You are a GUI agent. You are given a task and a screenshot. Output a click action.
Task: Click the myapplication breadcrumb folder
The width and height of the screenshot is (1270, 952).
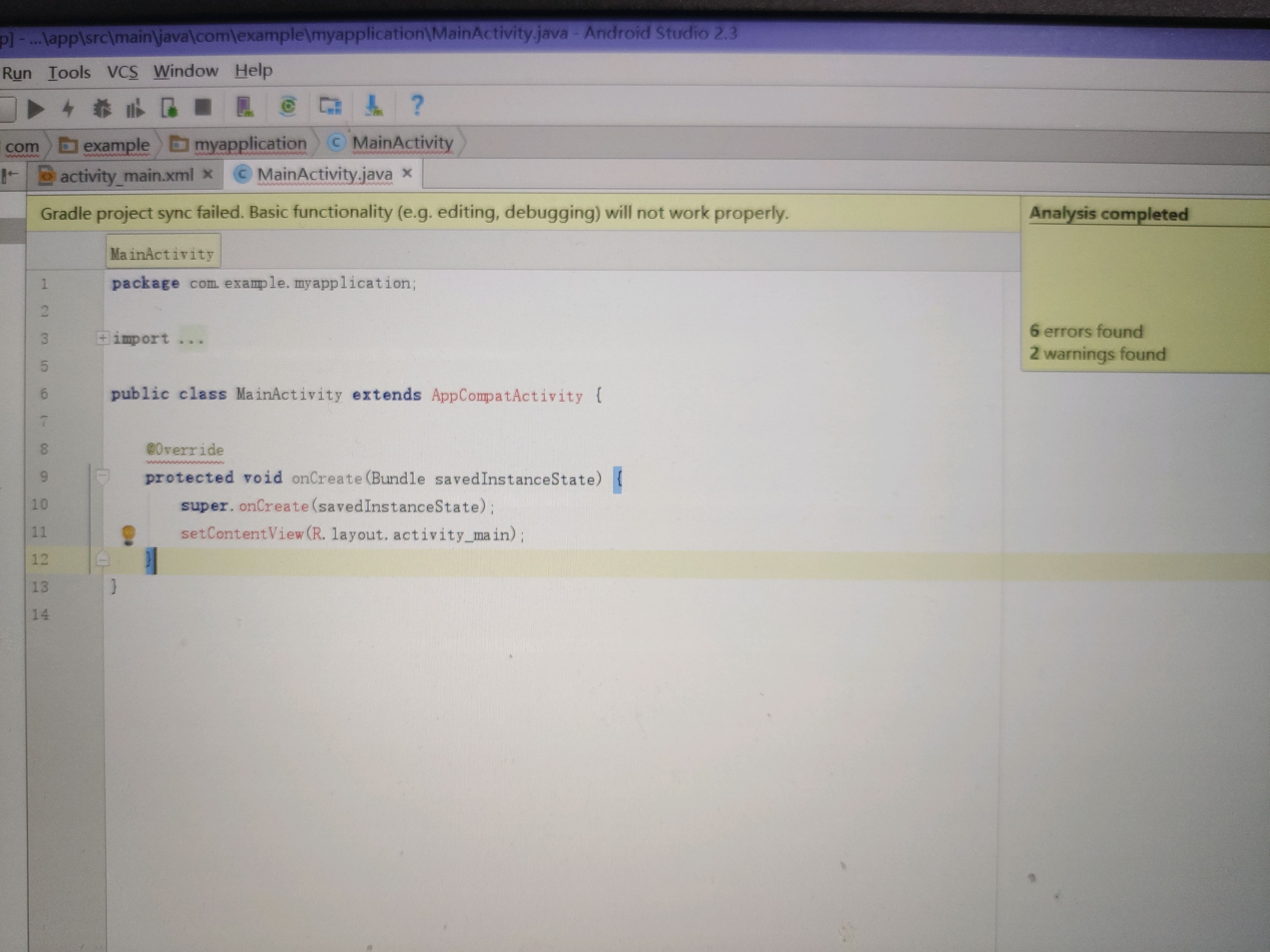click(239, 143)
